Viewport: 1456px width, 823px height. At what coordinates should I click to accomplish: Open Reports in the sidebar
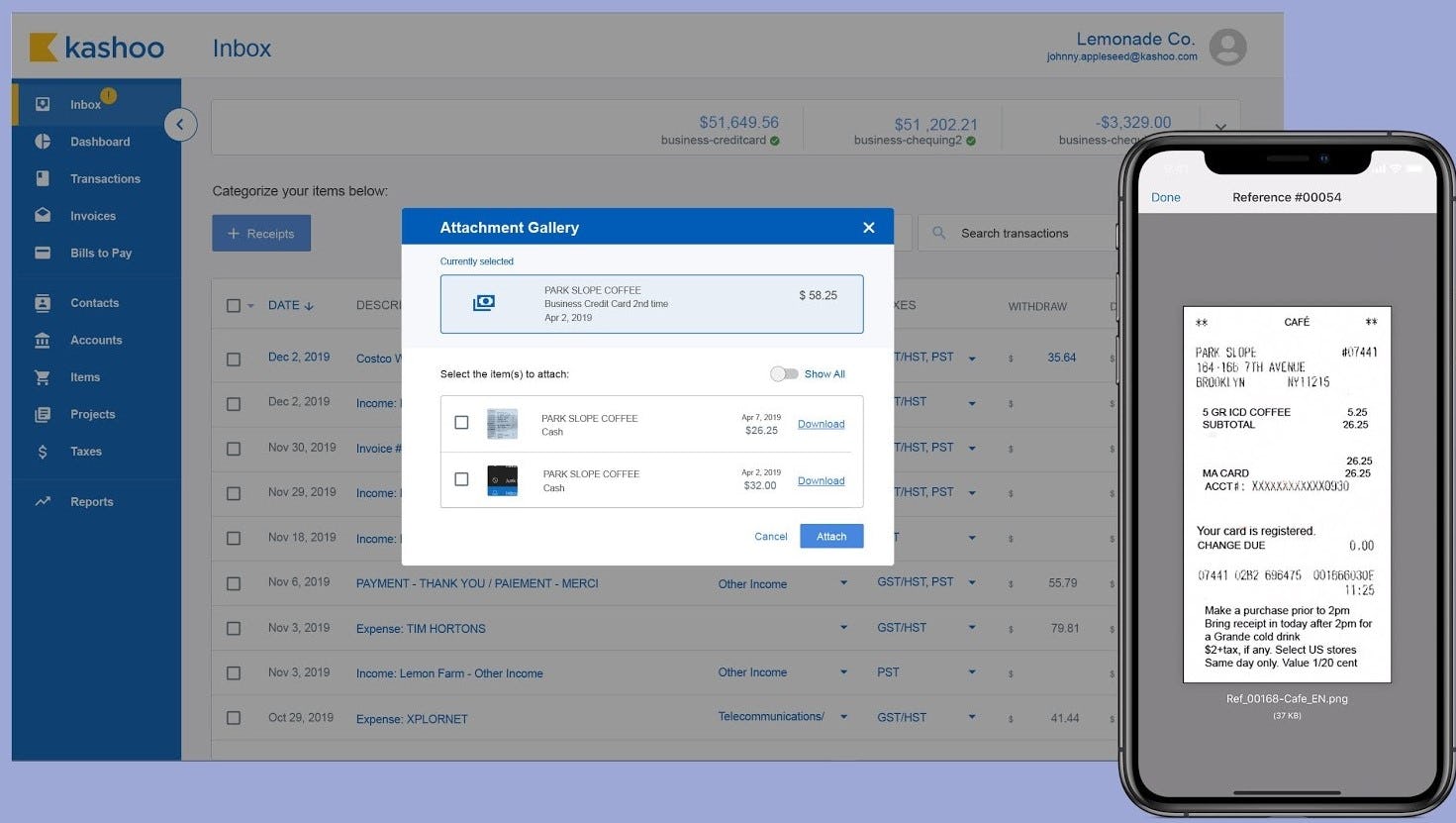[x=92, y=502]
